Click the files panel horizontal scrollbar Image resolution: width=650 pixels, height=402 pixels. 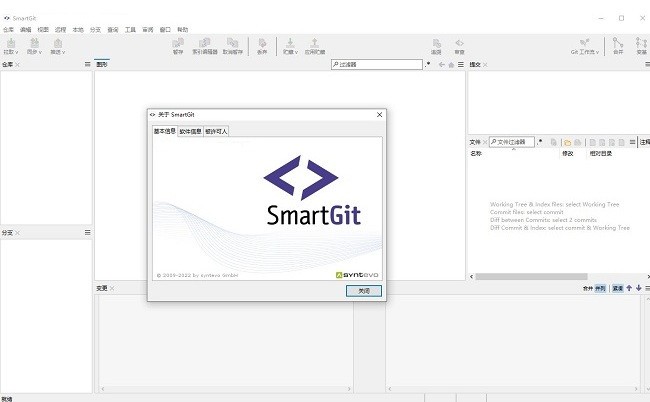pos(550,276)
